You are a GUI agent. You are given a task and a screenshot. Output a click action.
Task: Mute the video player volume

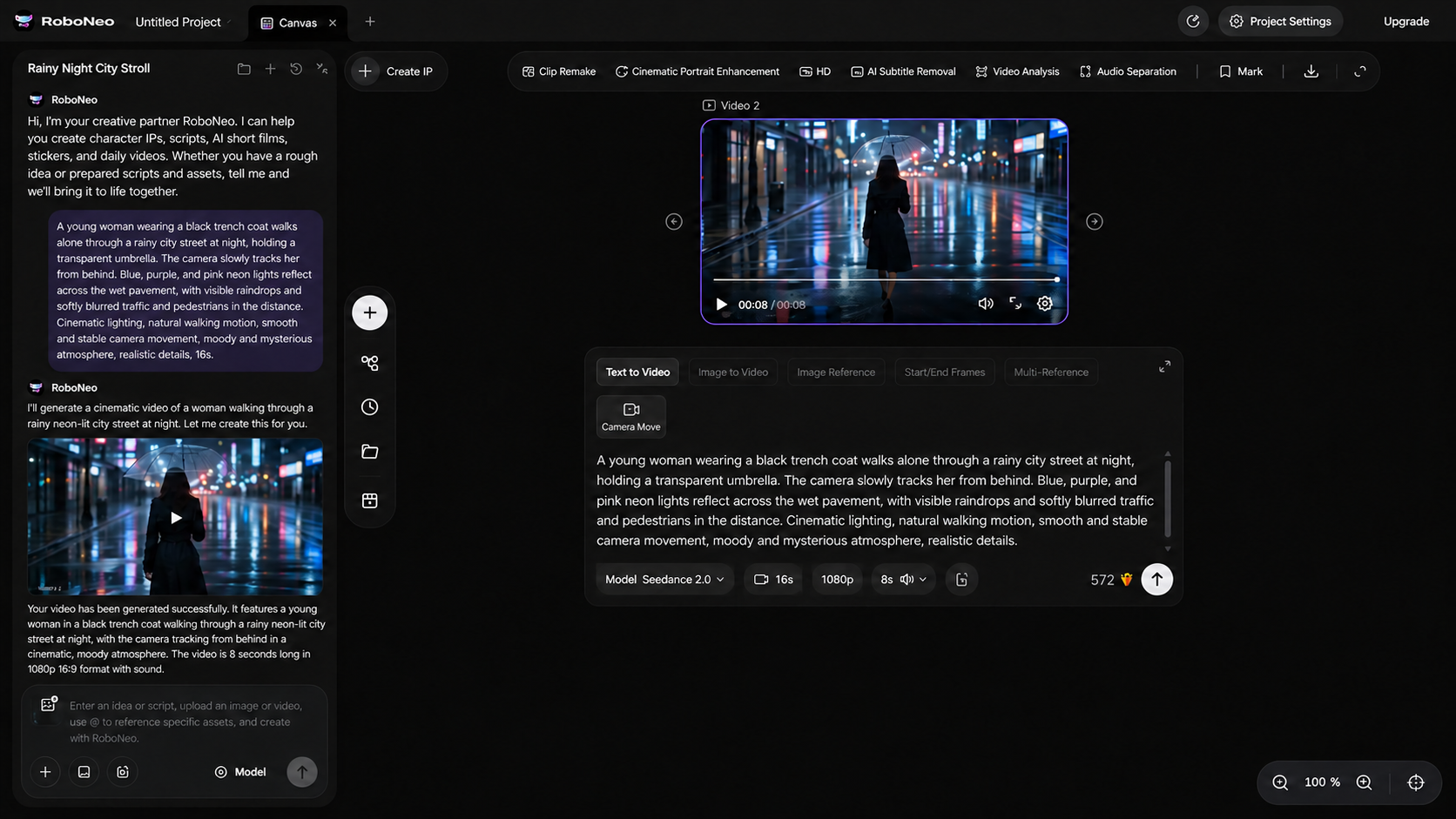[x=986, y=304]
